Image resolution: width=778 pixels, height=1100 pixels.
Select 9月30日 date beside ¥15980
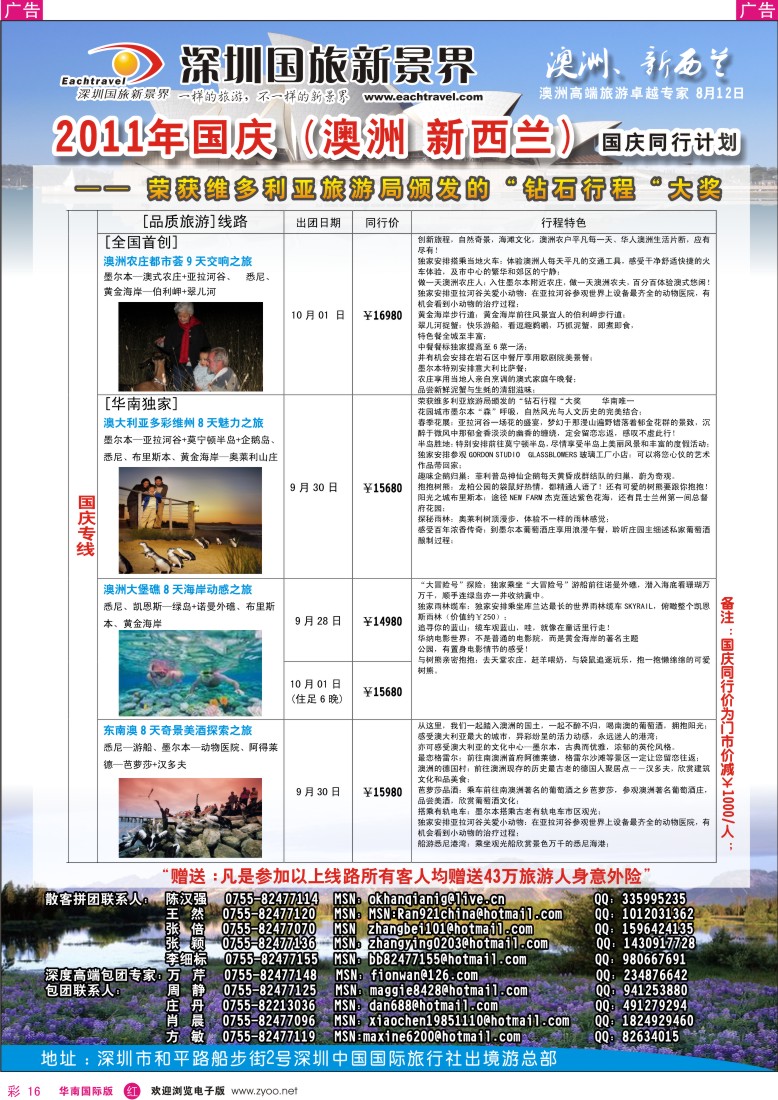pyautogui.click(x=317, y=791)
